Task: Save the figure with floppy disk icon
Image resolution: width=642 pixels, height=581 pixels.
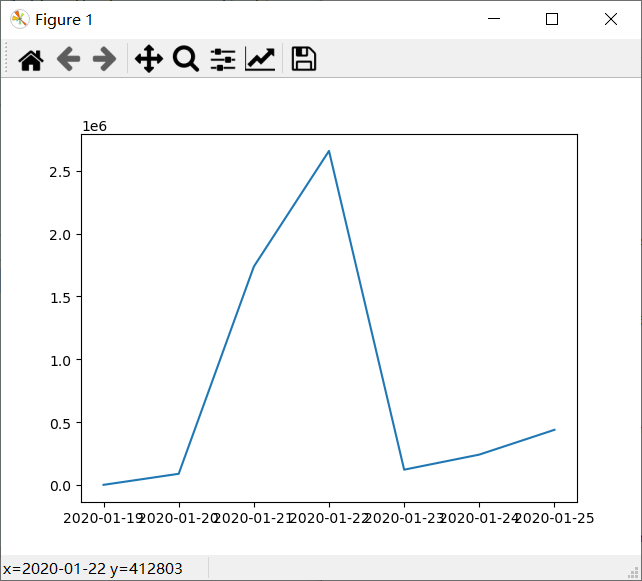Action: click(303, 59)
